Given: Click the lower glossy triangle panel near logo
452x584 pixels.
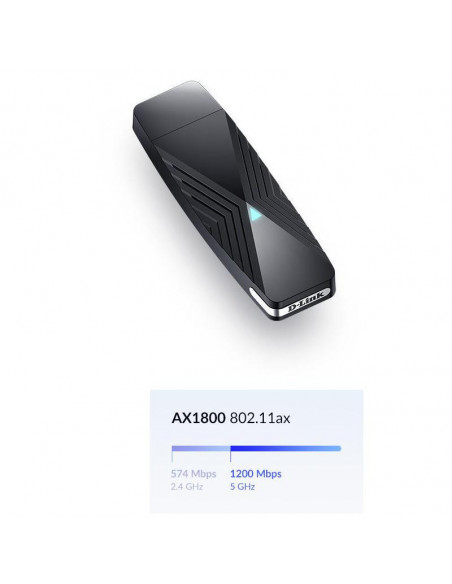Looking at the screenshot, I should (289, 257).
